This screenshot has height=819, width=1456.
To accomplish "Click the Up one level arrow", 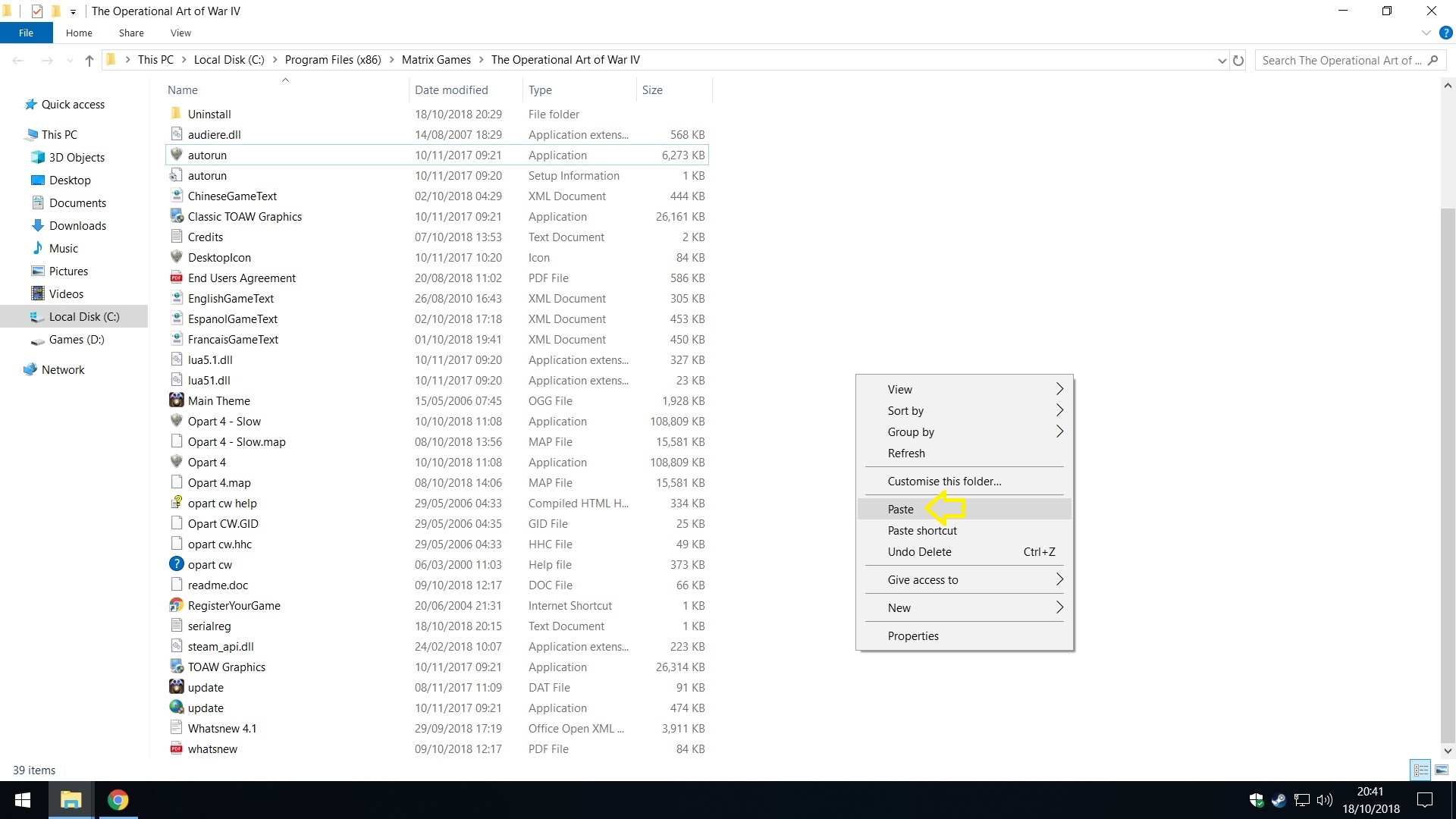I will [89, 60].
